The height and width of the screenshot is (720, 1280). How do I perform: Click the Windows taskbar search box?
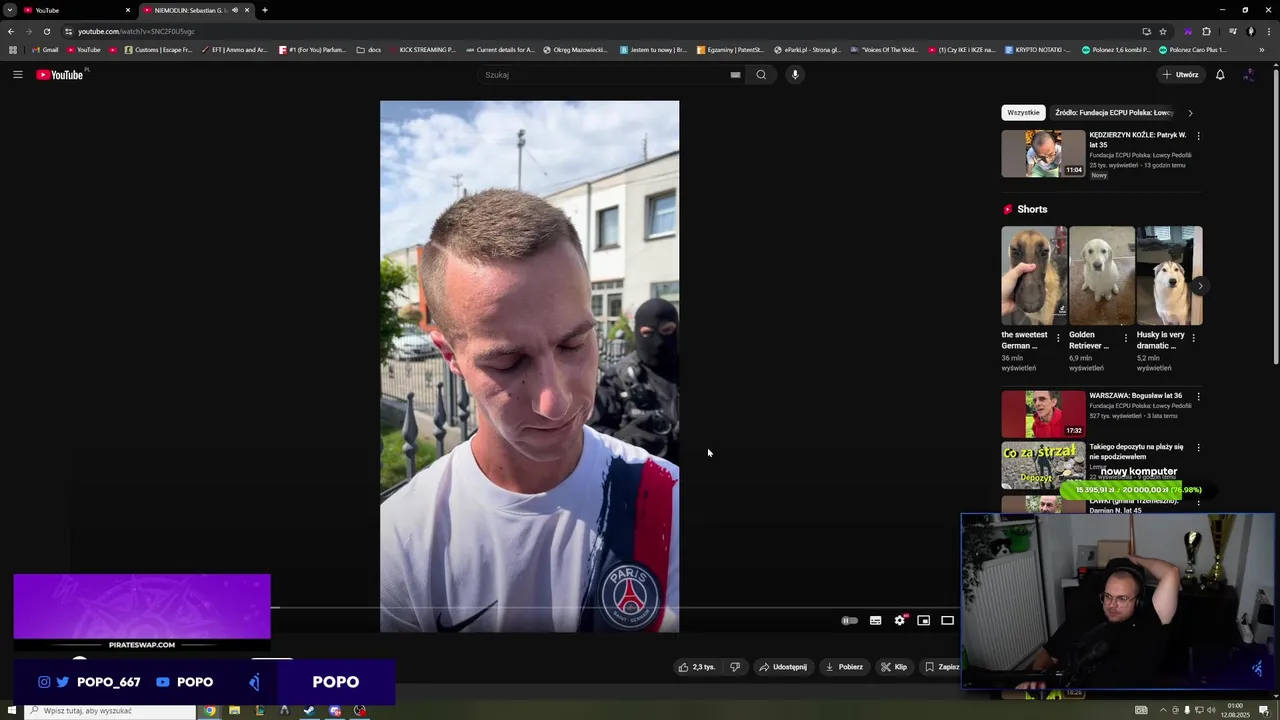click(109, 711)
